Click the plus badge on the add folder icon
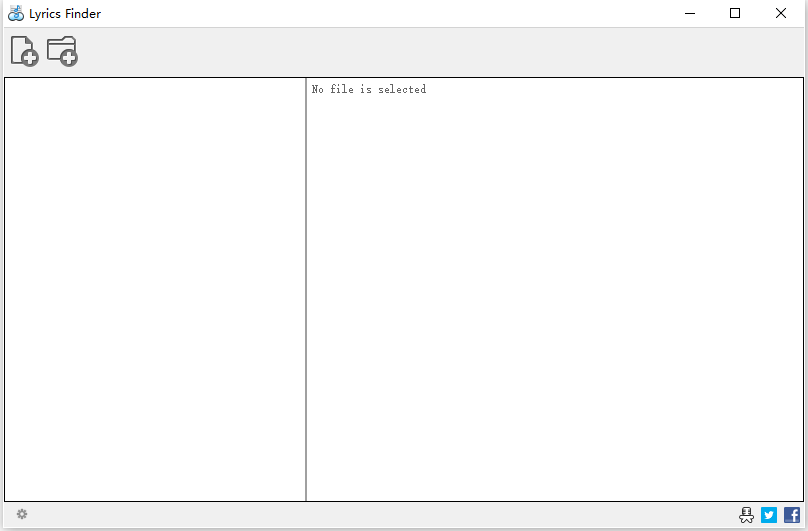Viewport: 808px width, 531px height. coord(69,58)
